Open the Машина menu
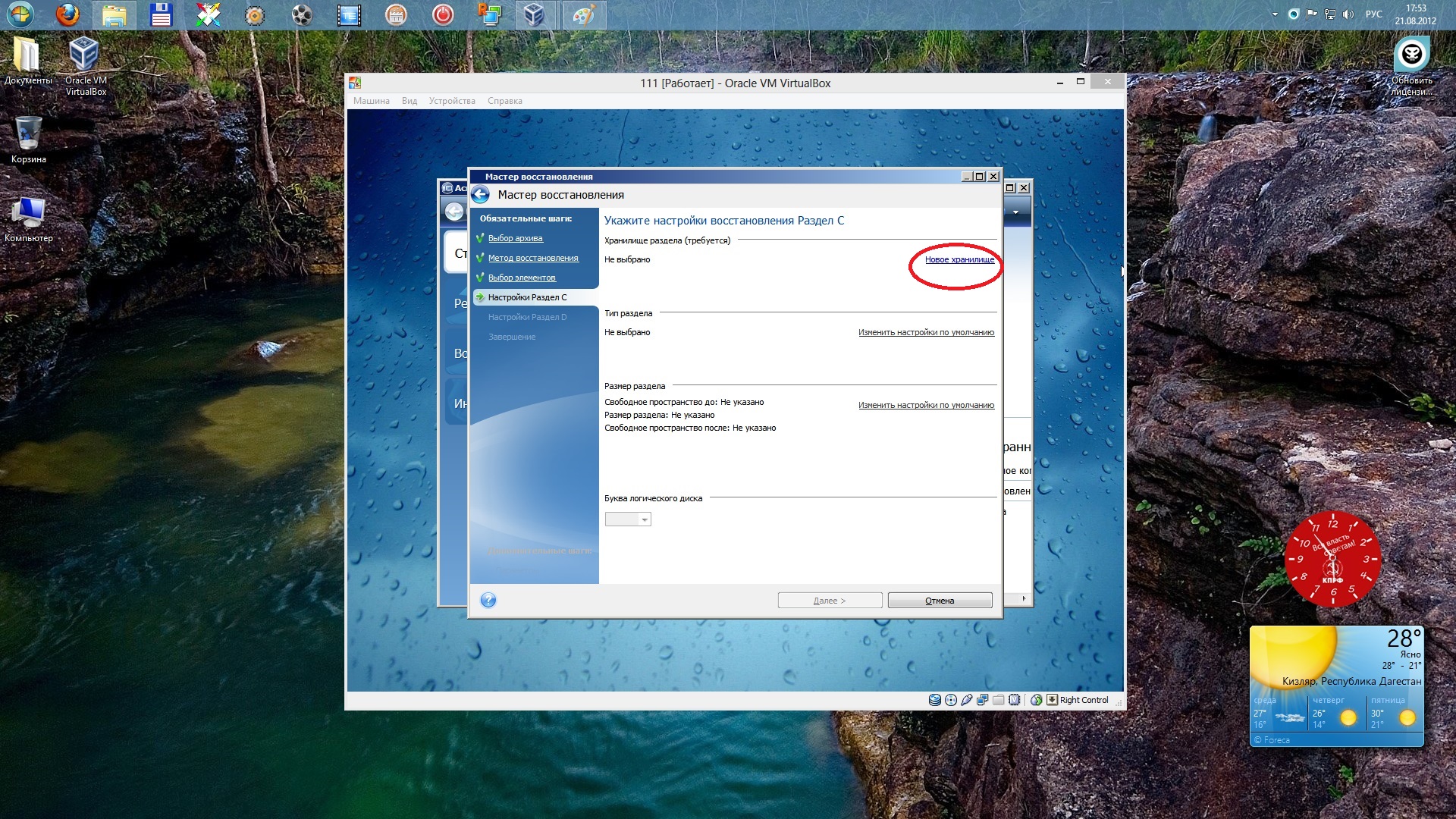Screen dimensions: 1456x819 click(x=371, y=101)
